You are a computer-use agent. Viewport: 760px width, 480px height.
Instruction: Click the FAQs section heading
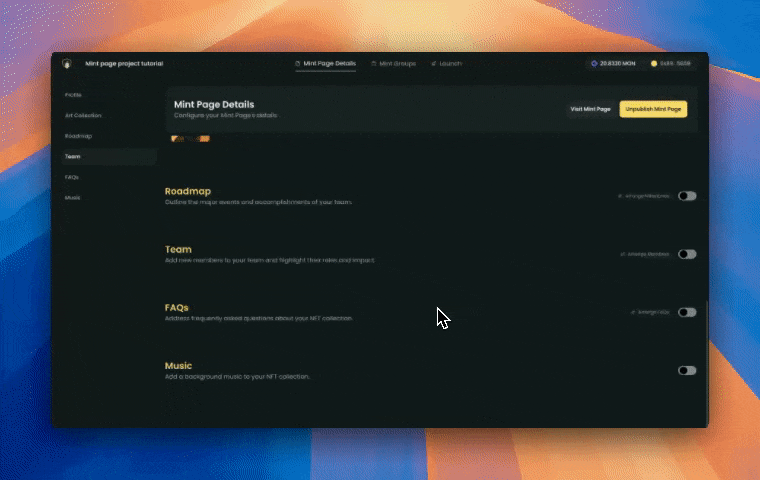(x=176, y=307)
